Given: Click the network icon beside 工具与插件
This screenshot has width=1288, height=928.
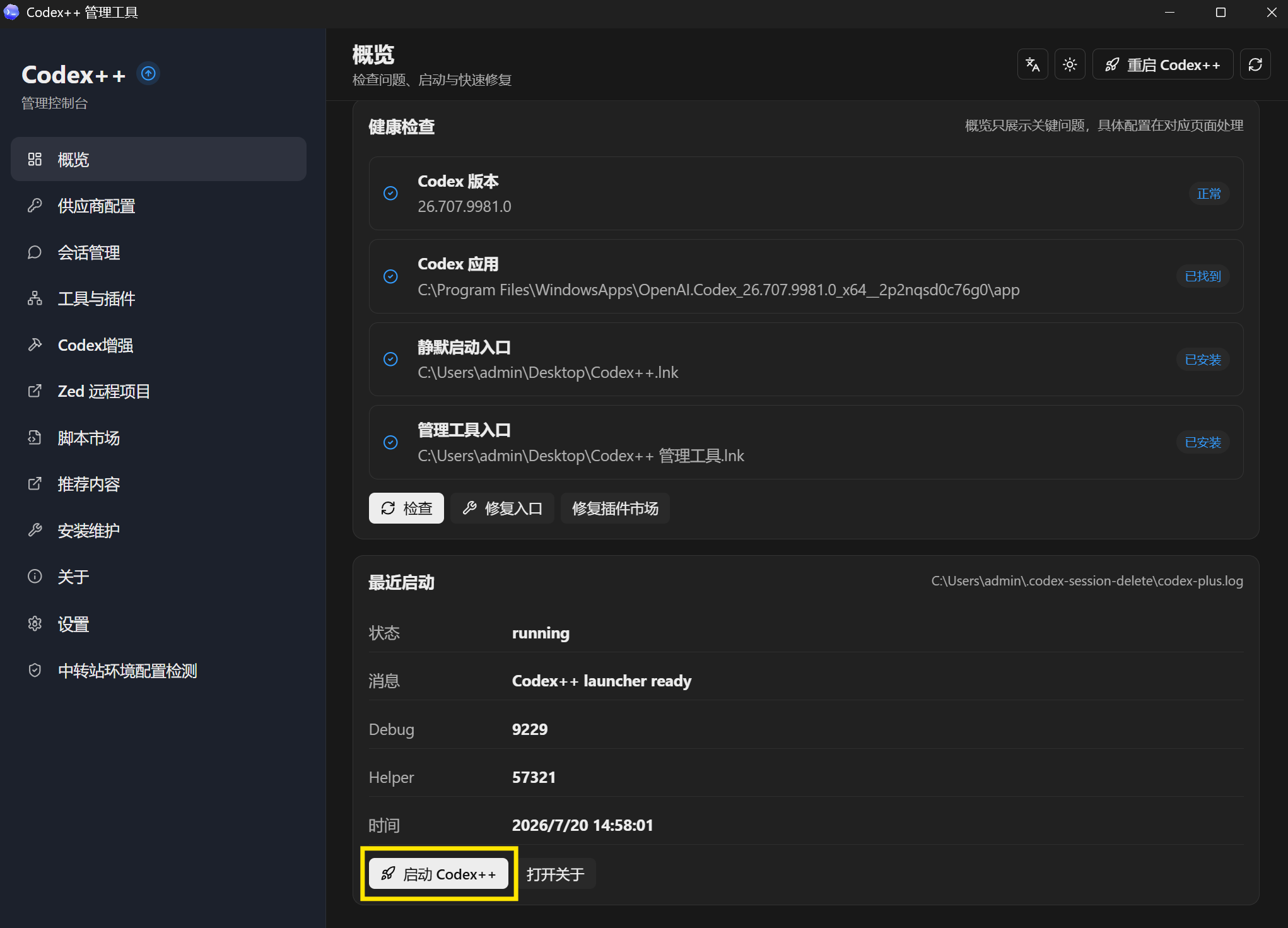Looking at the screenshot, I should coord(35,298).
